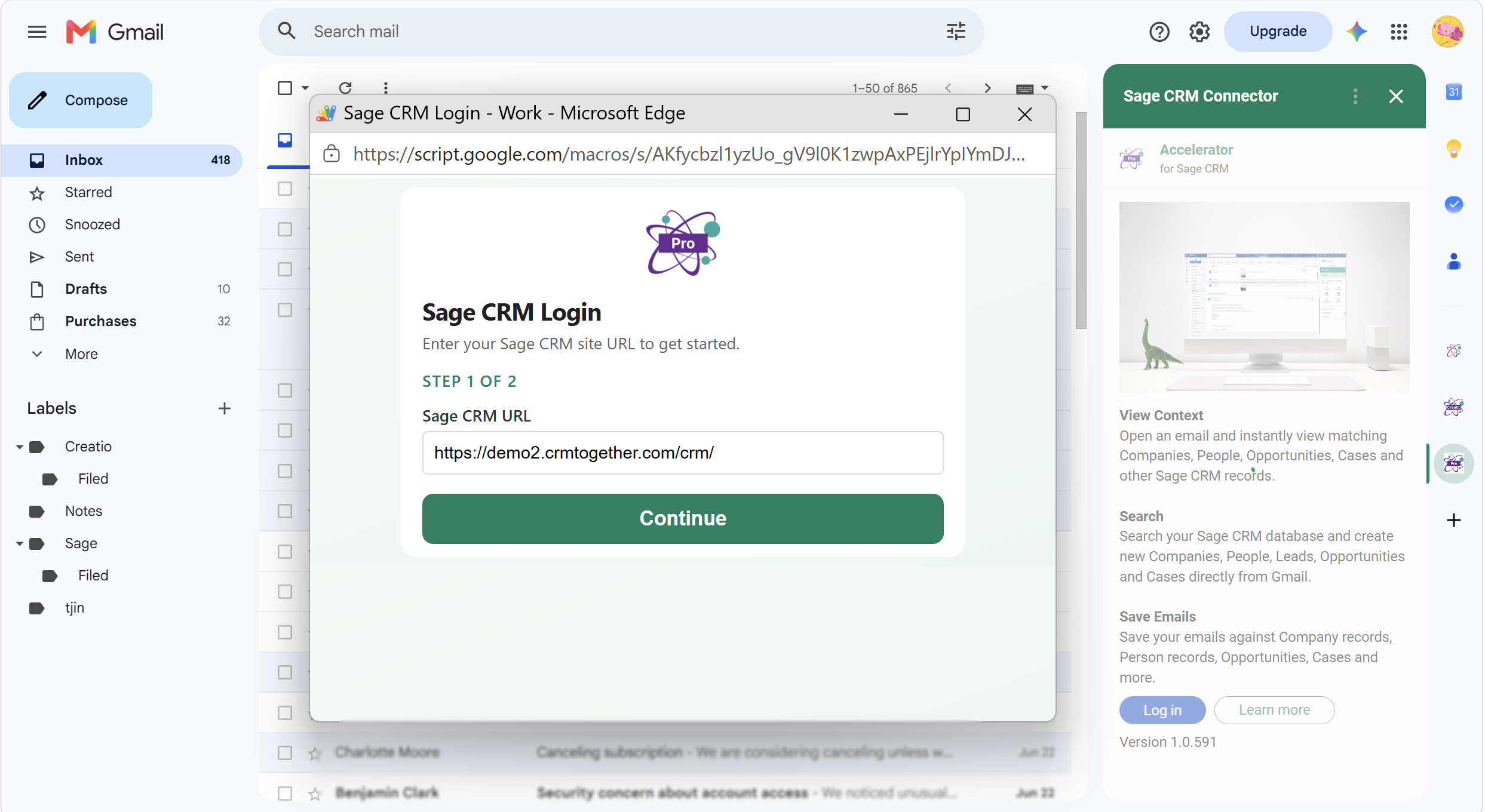The image size is (1485, 812).
Task: Star the Benjamin Clark email
Action: point(315,793)
